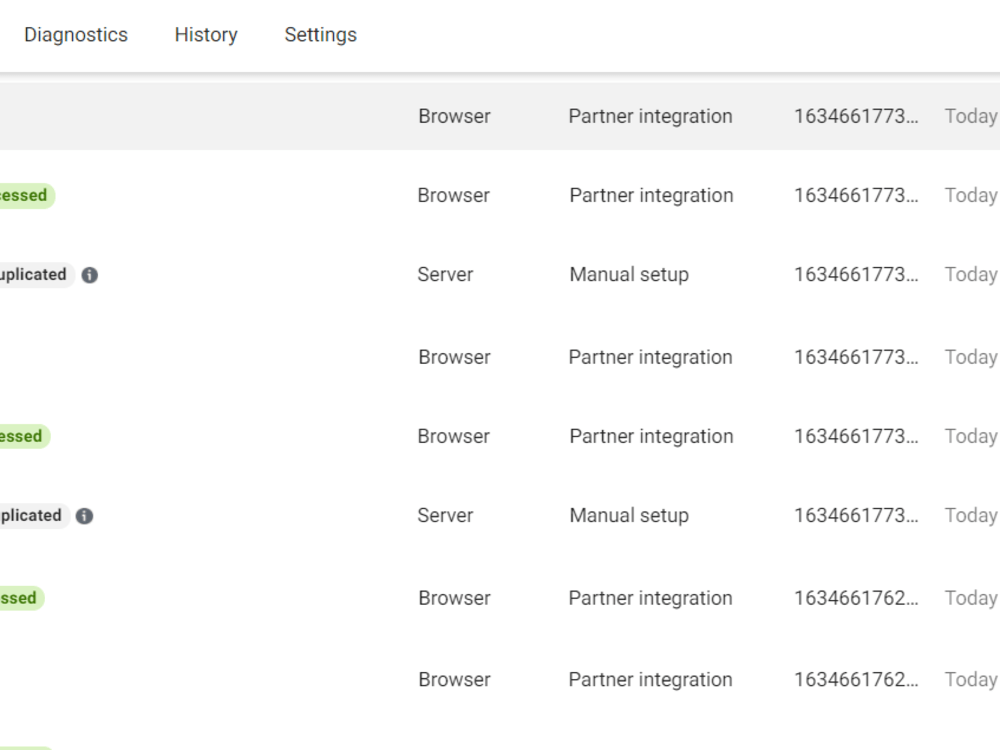Click "1634661762..." in the row with "ssed" badge
This screenshot has width=1000, height=750.
coord(856,598)
